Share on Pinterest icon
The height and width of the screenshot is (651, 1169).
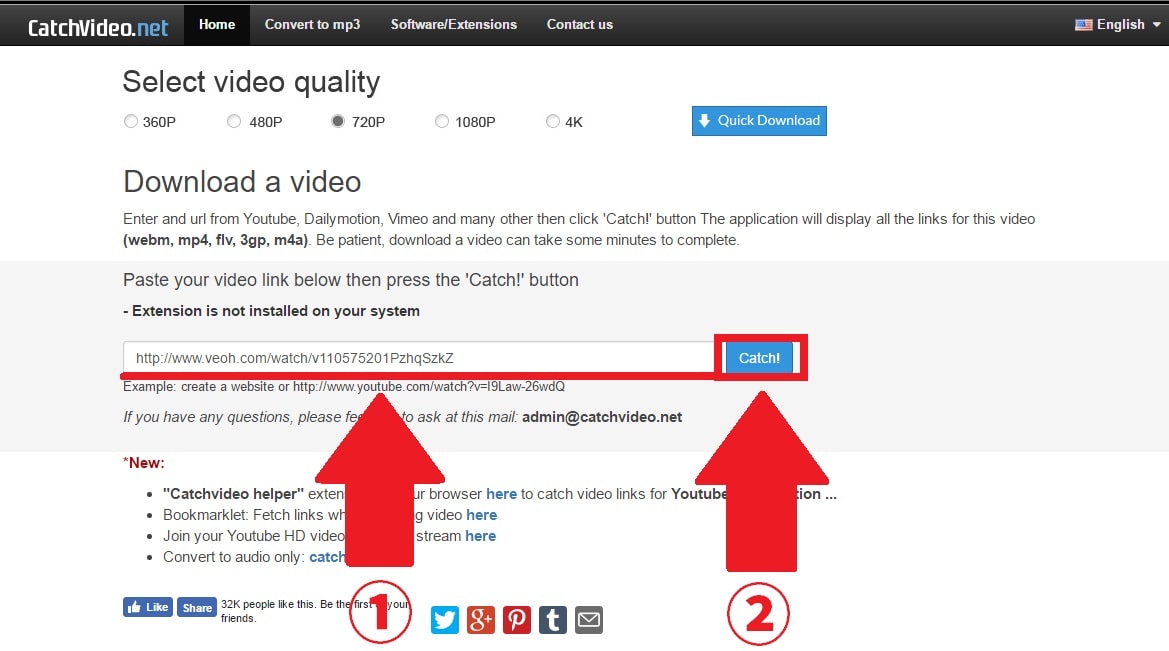pos(517,620)
